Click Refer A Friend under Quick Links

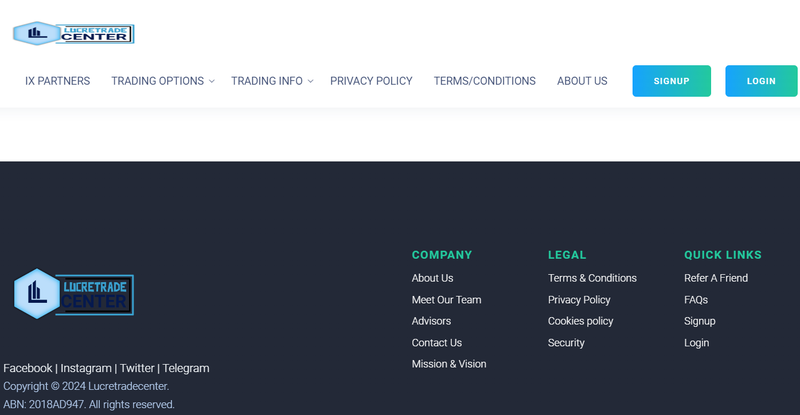point(715,278)
